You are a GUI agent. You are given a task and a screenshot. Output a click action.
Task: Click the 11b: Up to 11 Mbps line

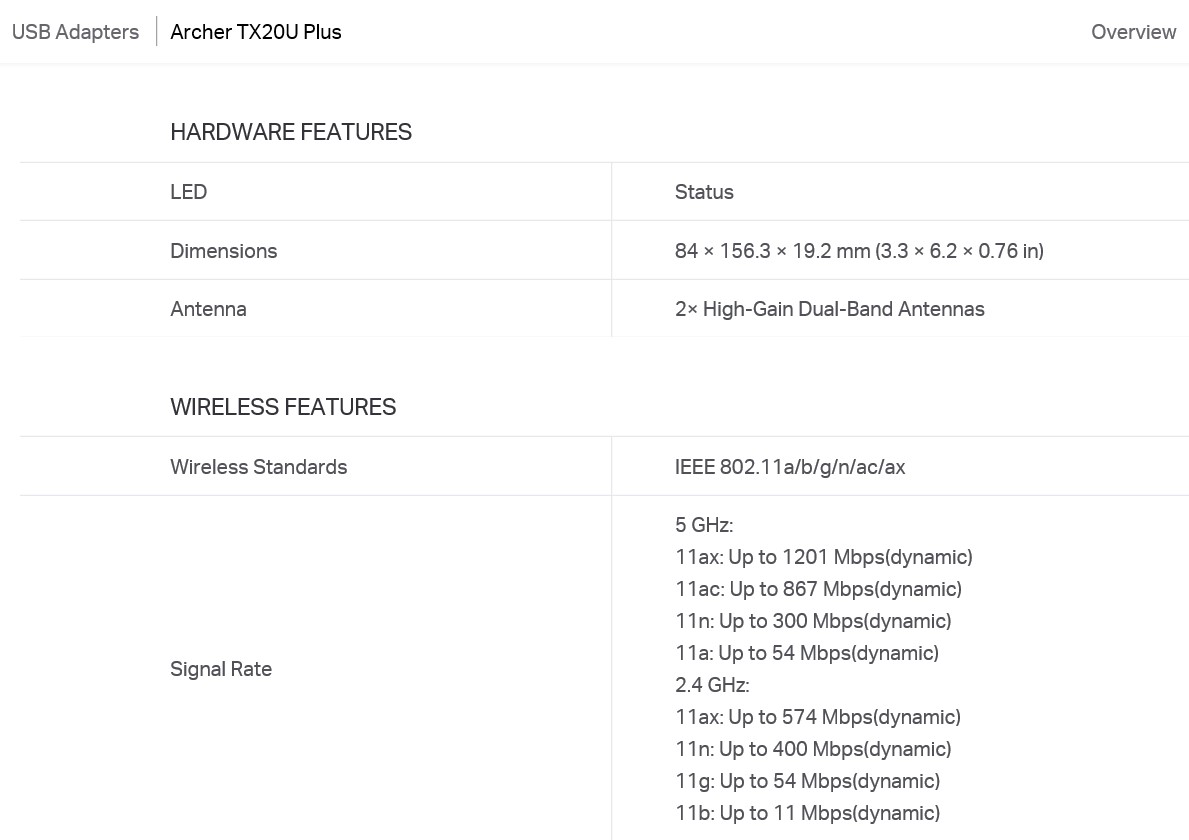click(808, 813)
